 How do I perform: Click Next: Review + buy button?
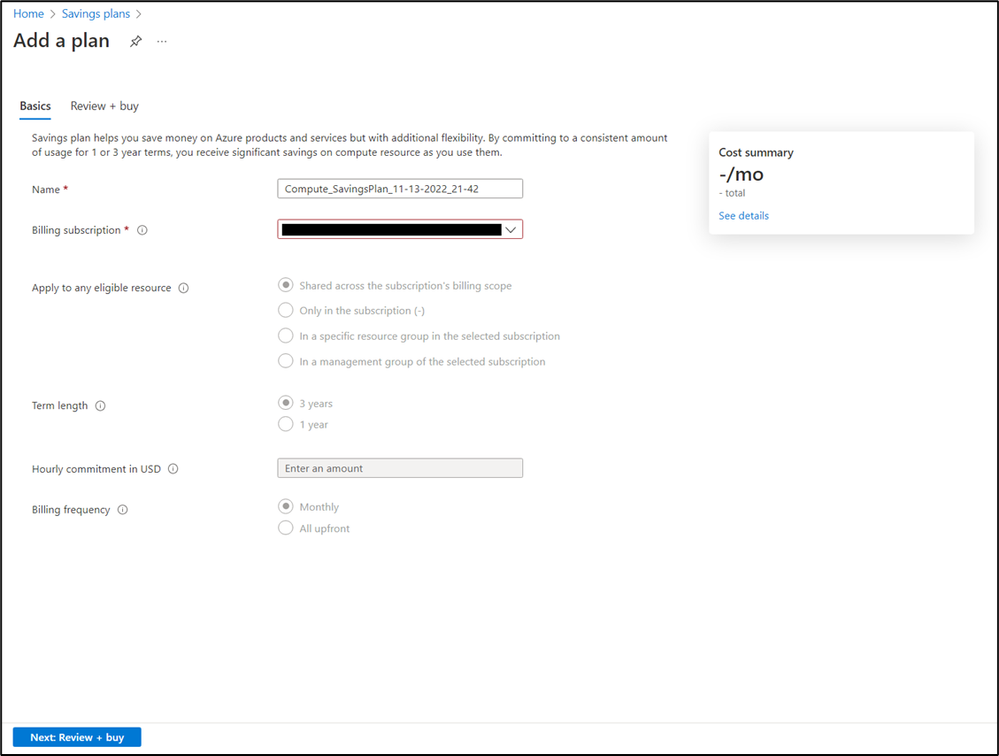[x=77, y=737]
